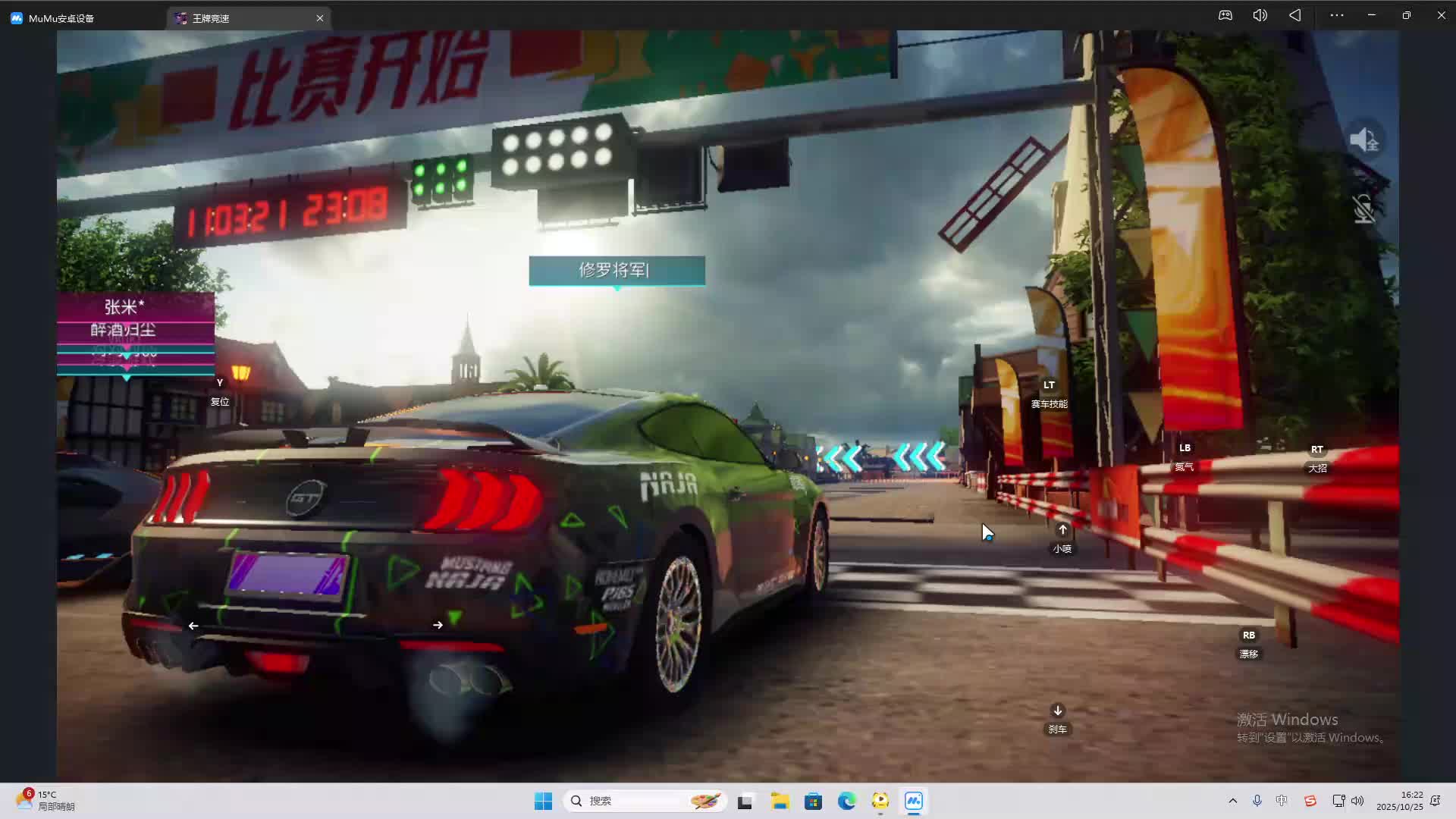Image resolution: width=1456 pixels, height=819 pixels.
Task: Steer left with the left arrow control
Action: click(193, 626)
